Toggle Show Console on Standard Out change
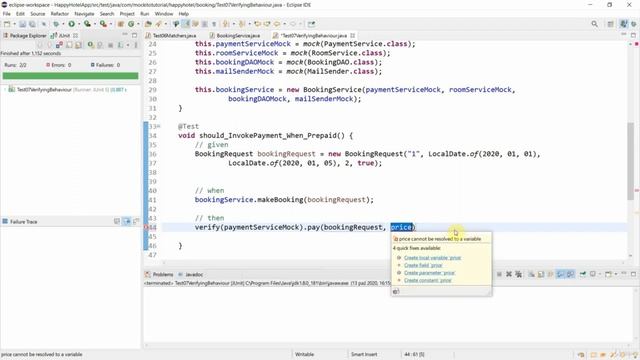The width and height of the screenshot is (640, 360). 560,274
